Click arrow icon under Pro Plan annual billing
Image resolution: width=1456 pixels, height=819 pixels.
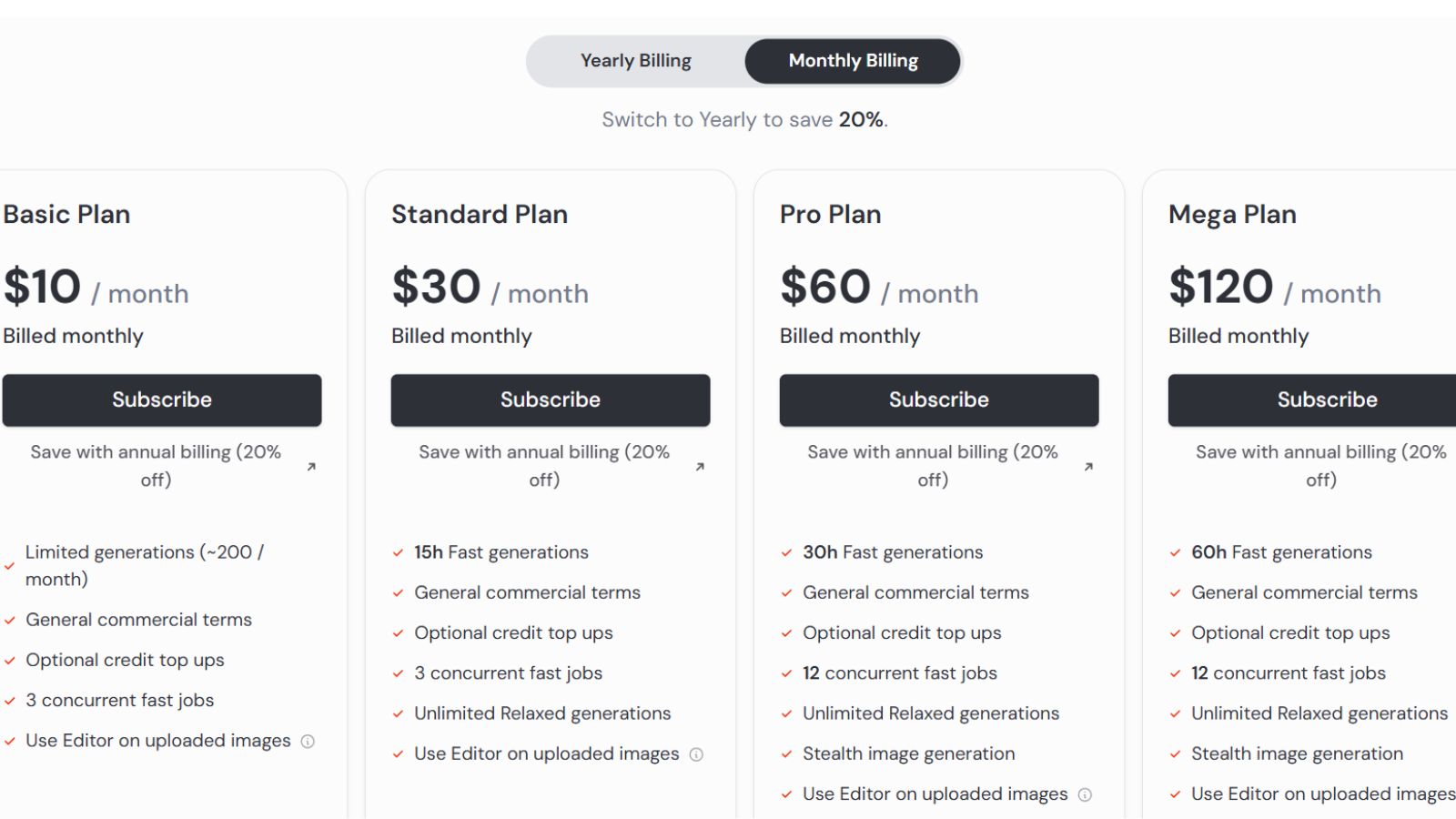pyautogui.click(x=1088, y=467)
